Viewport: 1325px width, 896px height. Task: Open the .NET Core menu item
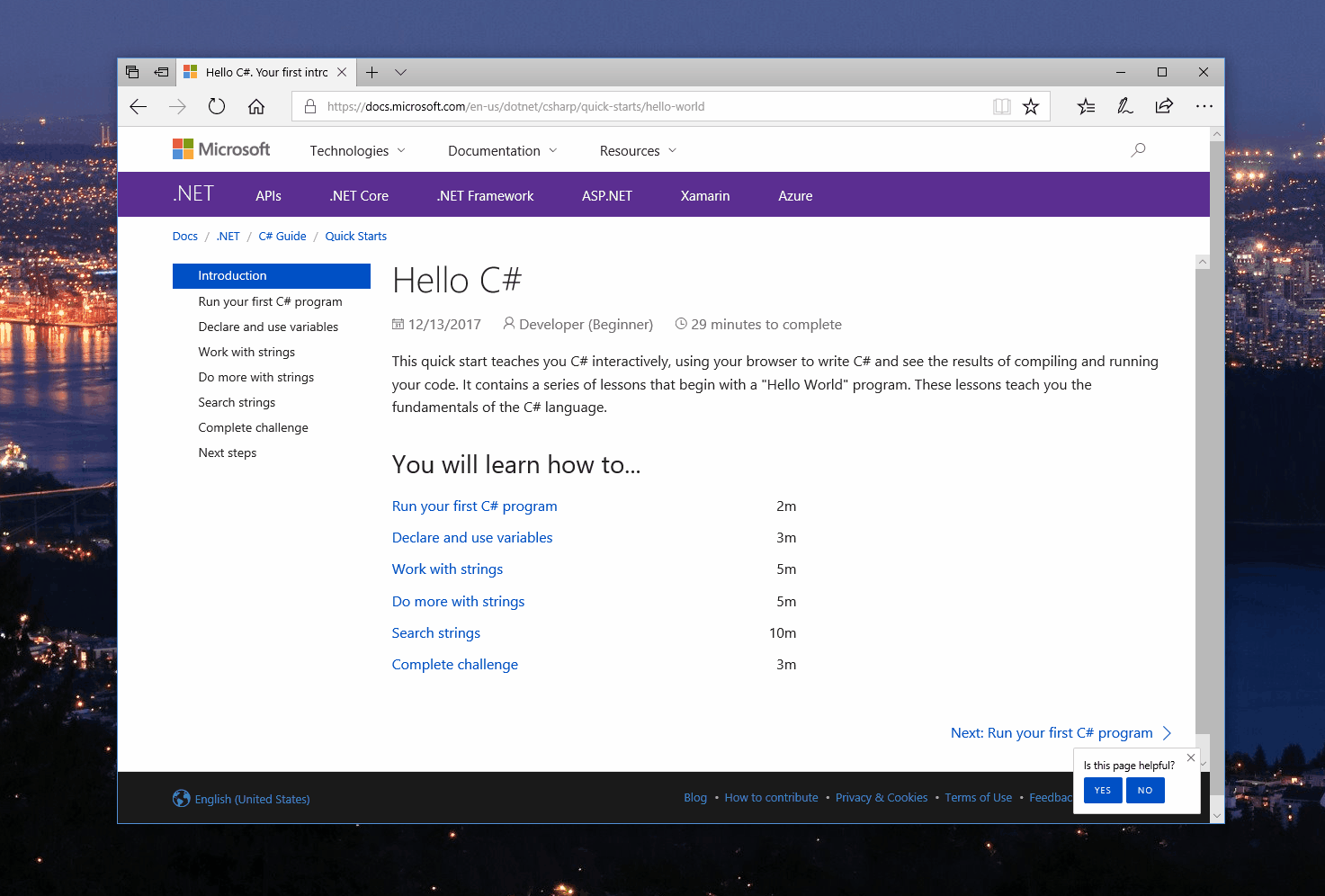point(359,196)
